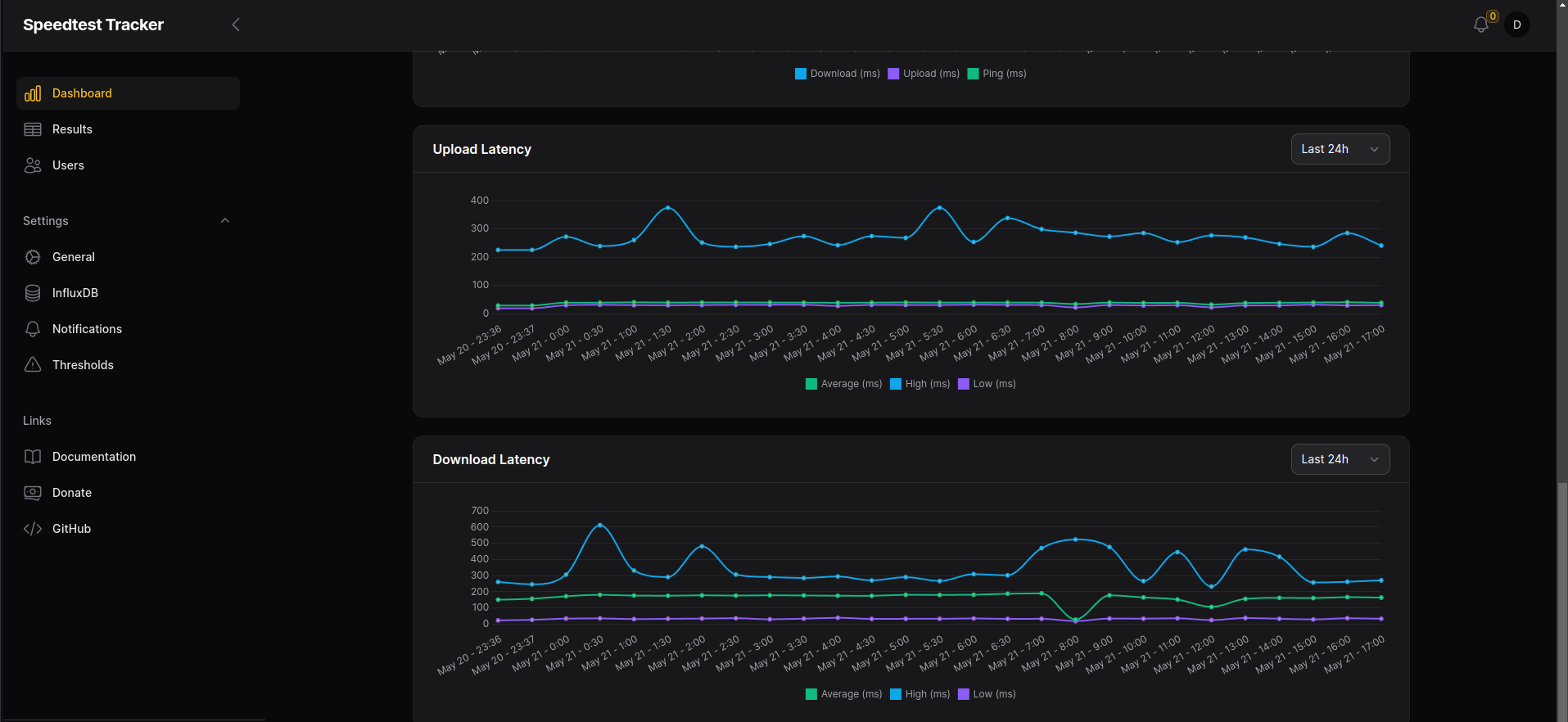Toggle Low (ms) series in Upload Latency
The width and height of the screenshot is (1568, 722).
(987, 384)
